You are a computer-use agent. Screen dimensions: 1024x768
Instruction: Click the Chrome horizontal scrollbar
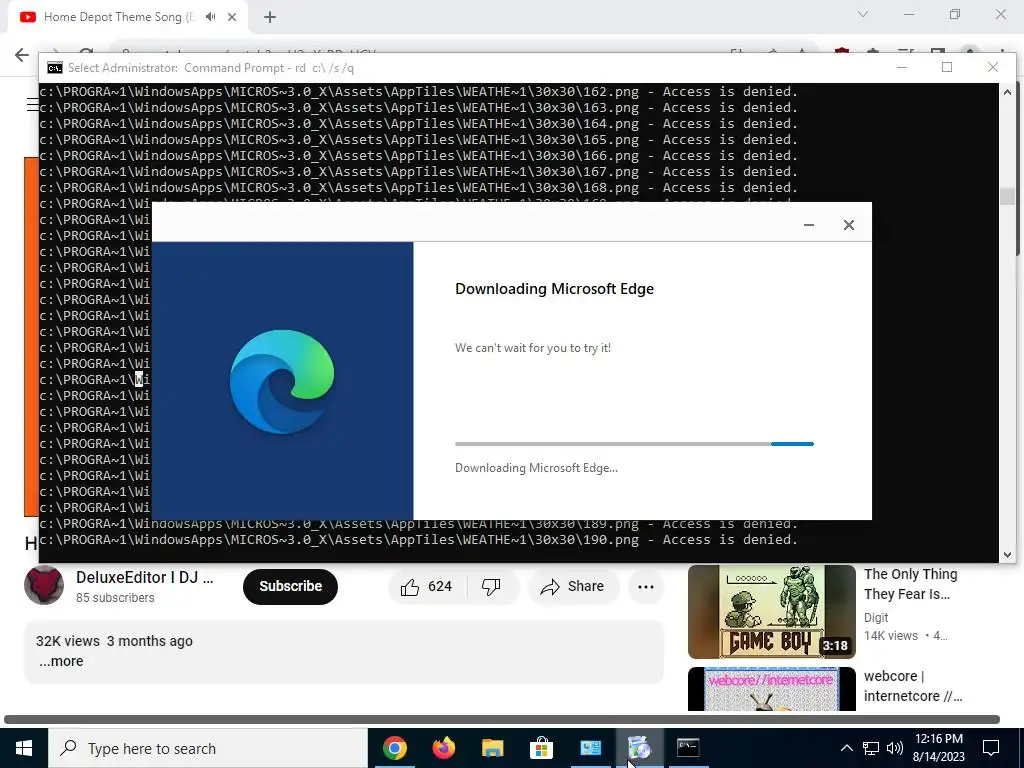(502, 719)
